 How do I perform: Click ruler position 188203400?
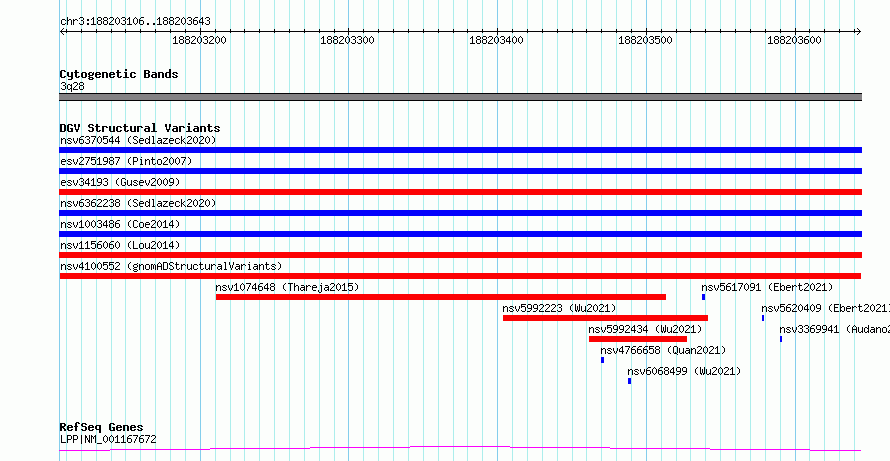496,40
